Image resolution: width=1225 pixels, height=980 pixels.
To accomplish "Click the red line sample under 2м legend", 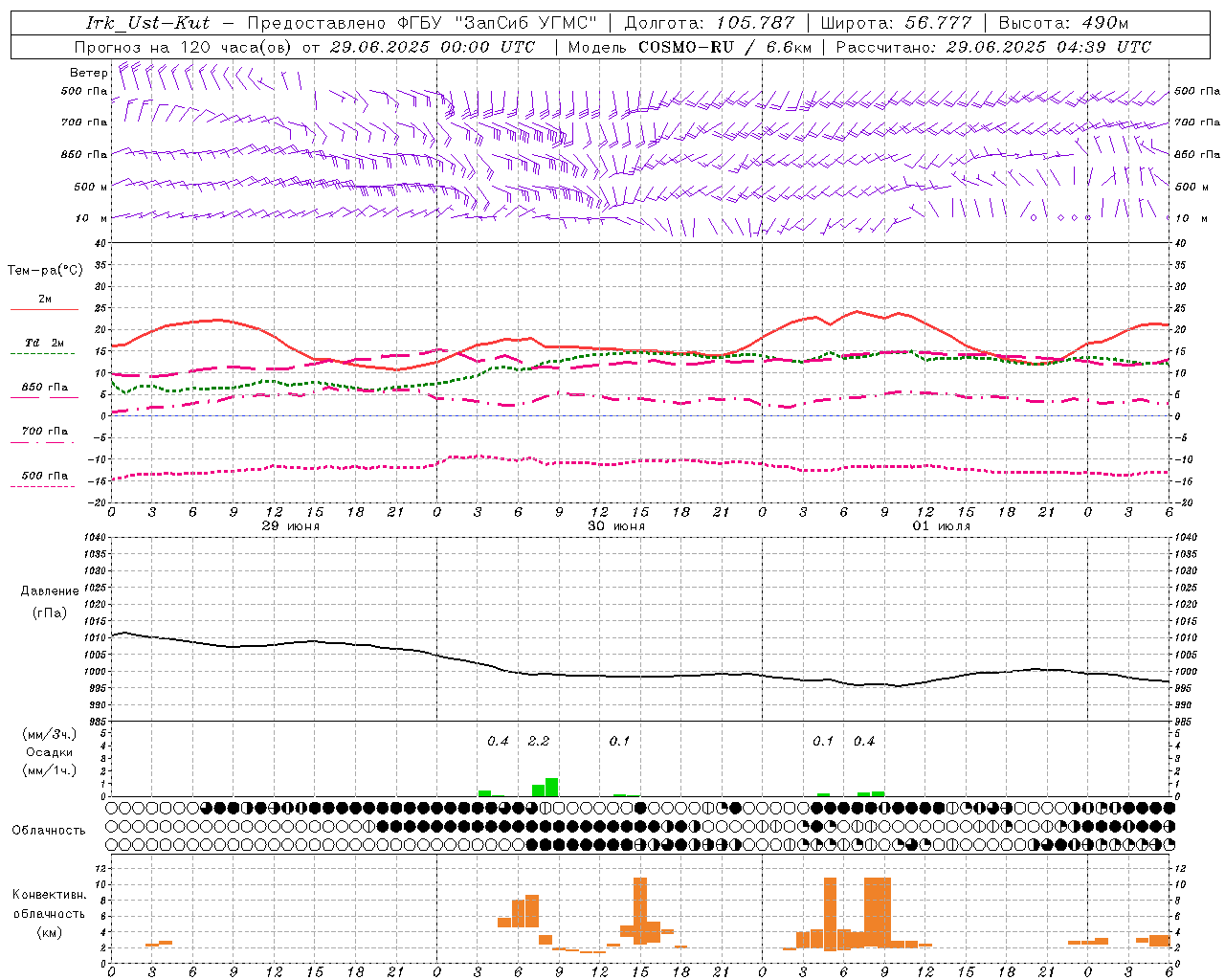I will point(45,310).
